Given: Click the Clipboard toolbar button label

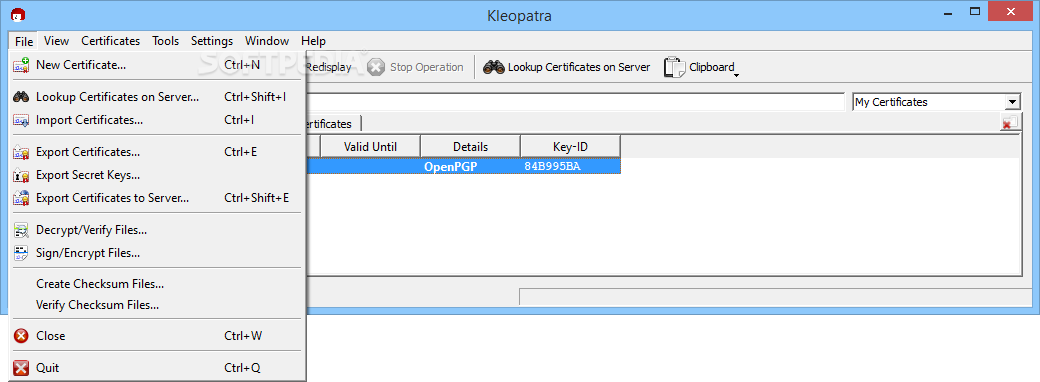Looking at the screenshot, I should pos(712,67).
